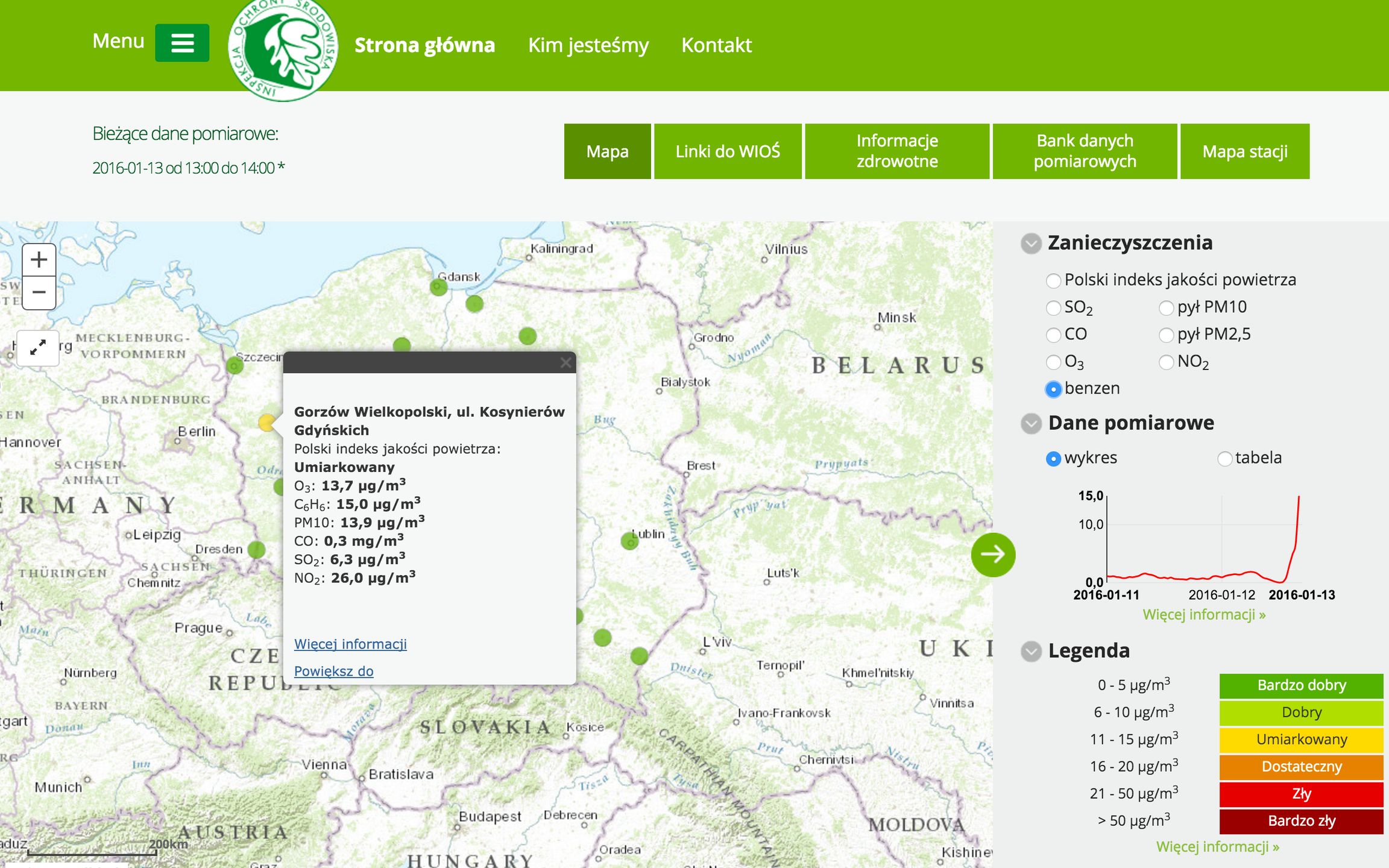1389x868 pixels.
Task: Click the yellow Gorzów station marker
Action: pyautogui.click(x=266, y=422)
